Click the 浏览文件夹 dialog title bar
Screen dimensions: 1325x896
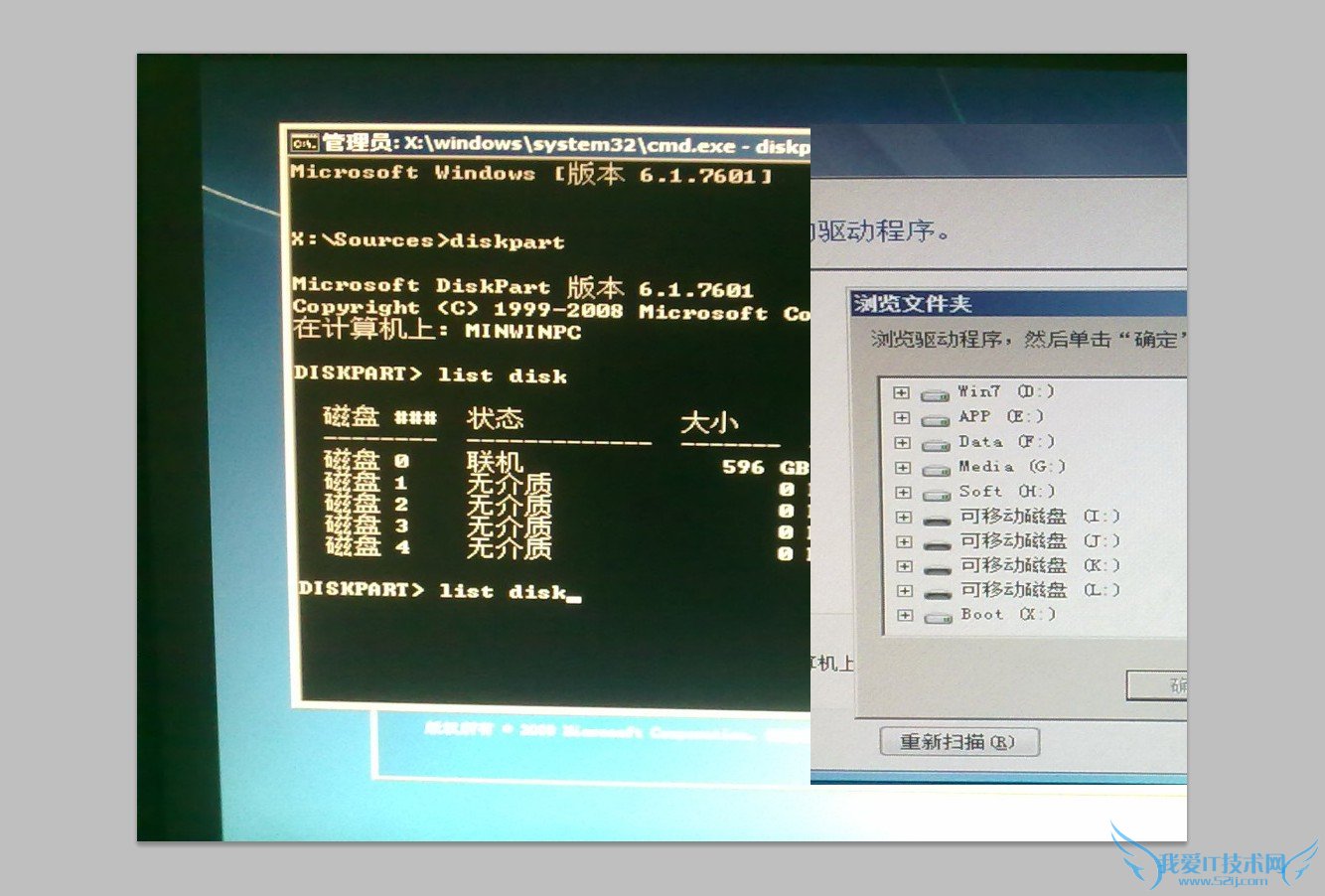pyautogui.click(x=1018, y=304)
